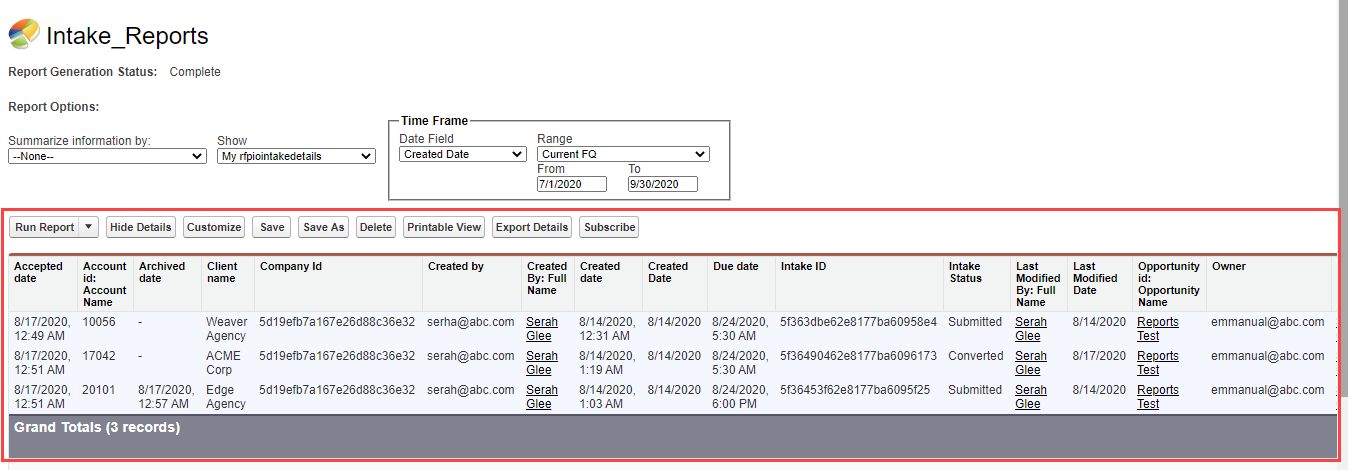The image size is (1348, 470).
Task: Open the Printable View
Action: coord(444,227)
